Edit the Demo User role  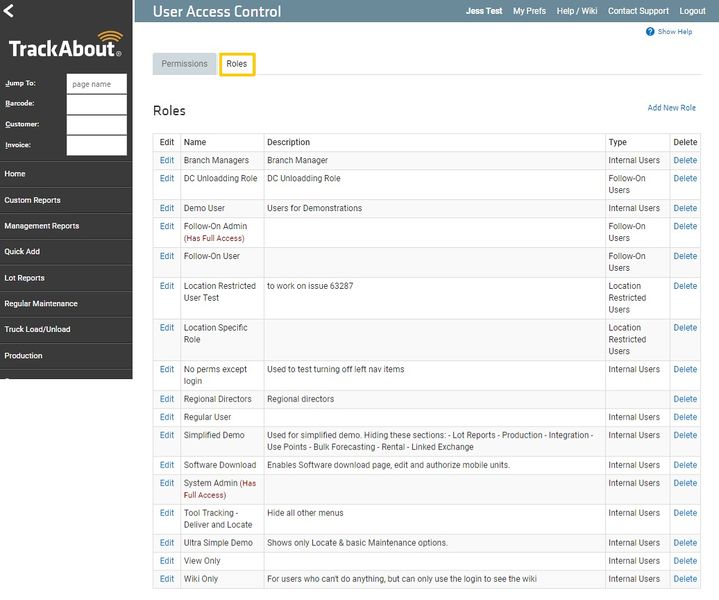(x=167, y=208)
